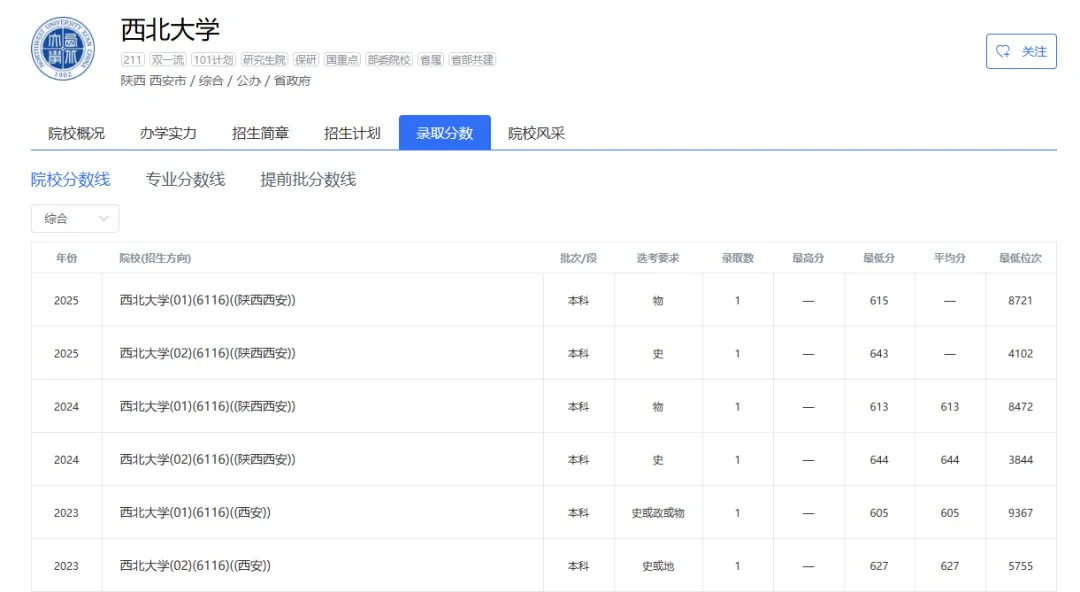Click the 省属 tag
Image resolution: width=1080 pixels, height=592 pixels.
[430, 60]
